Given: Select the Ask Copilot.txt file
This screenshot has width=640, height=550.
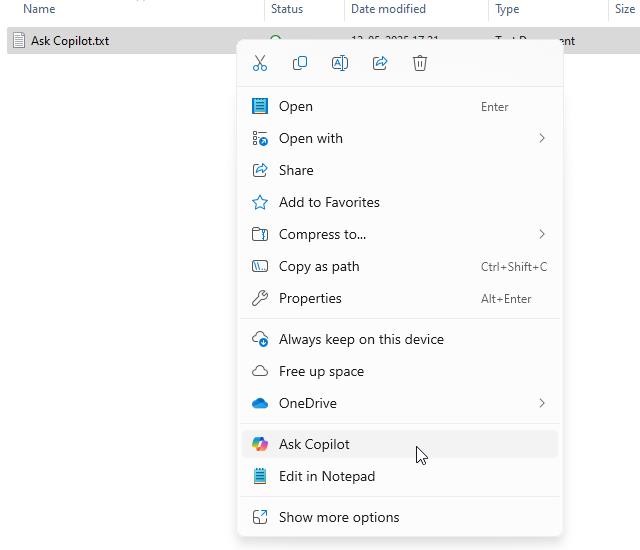Looking at the screenshot, I should coord(70,41).
